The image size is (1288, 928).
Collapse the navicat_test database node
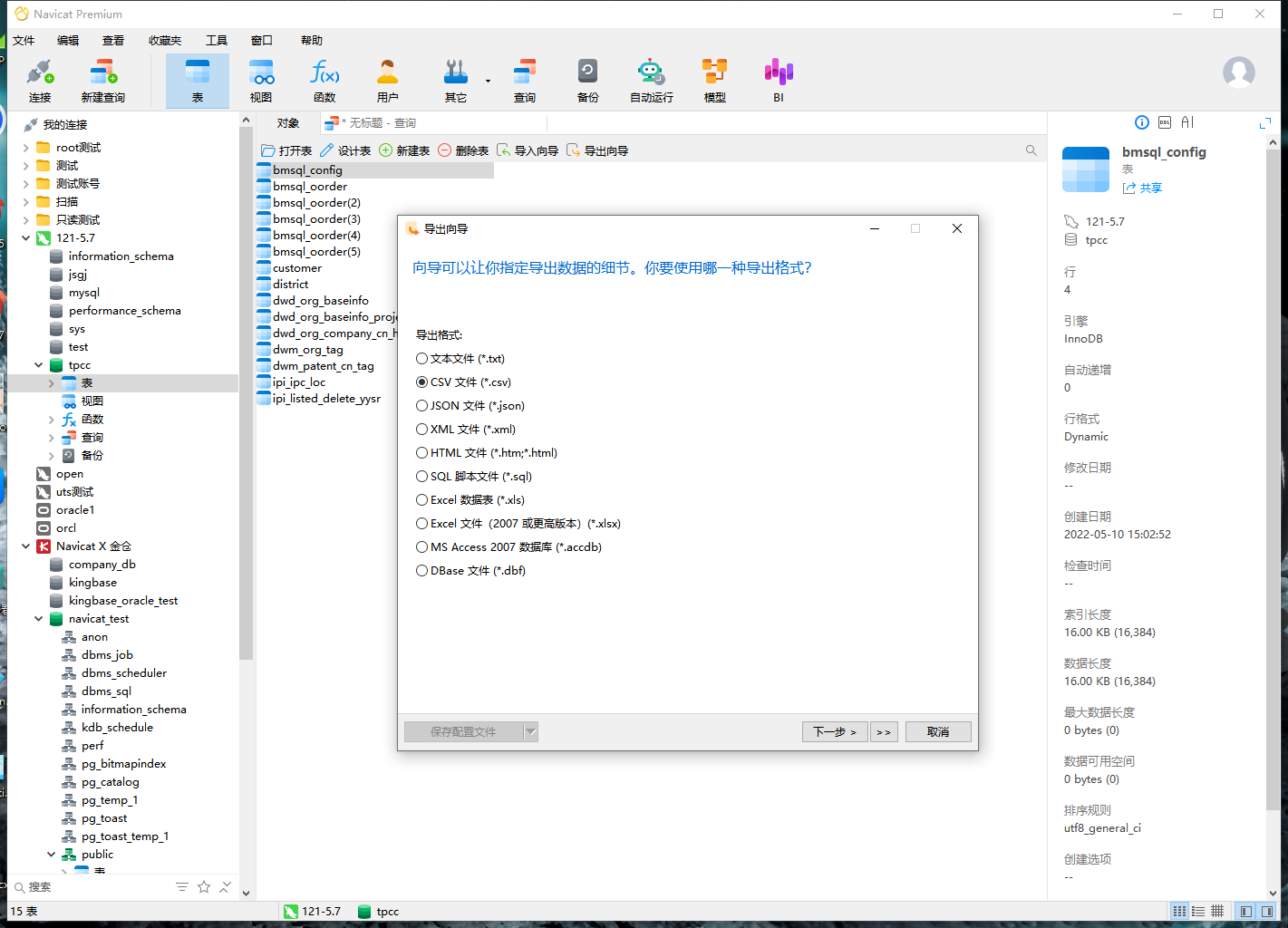tap(38, 619)
